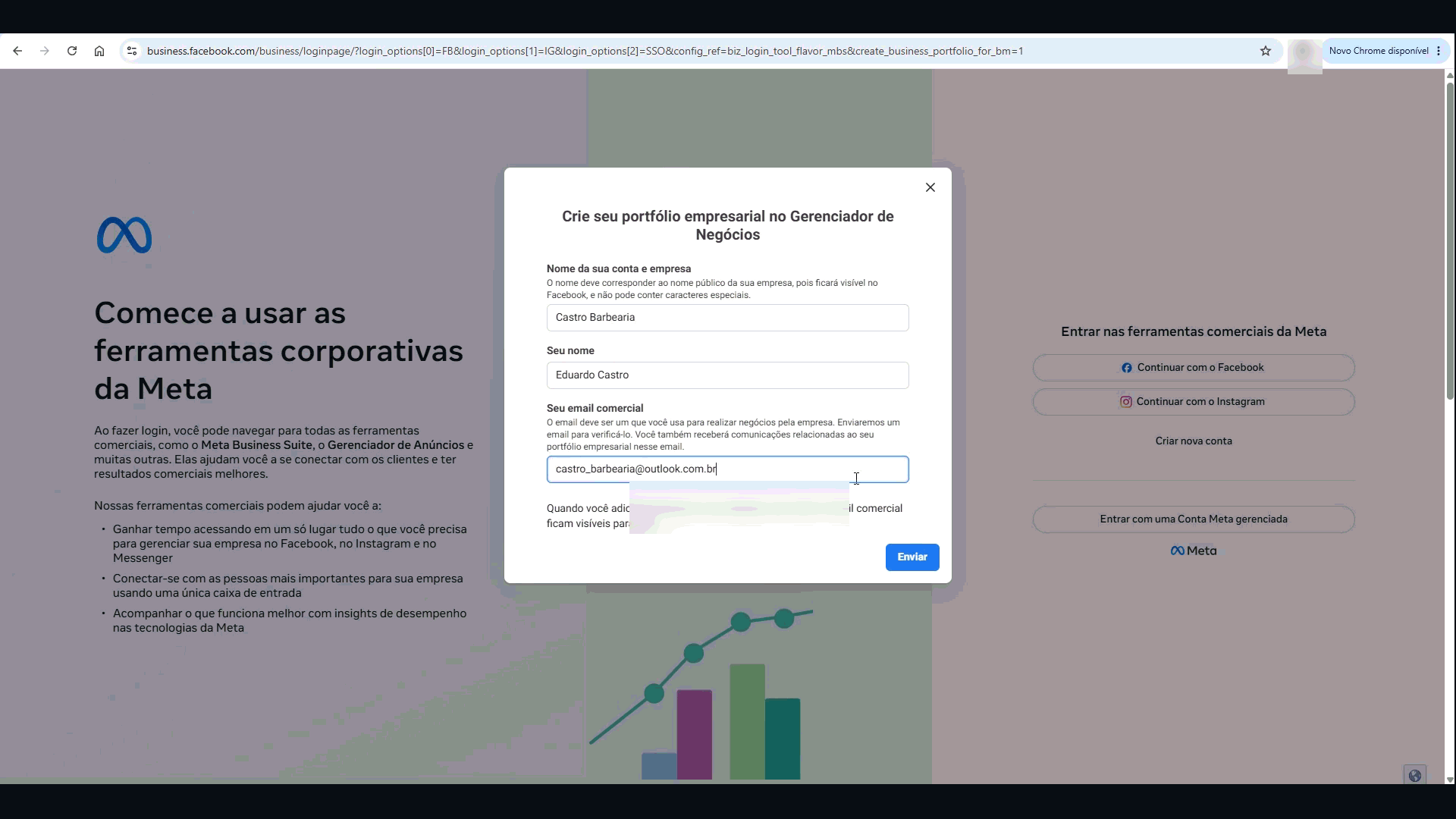This screenshot has height=819, width=1456.
Task: Open the browser home page icon
Action: (99, 51)
